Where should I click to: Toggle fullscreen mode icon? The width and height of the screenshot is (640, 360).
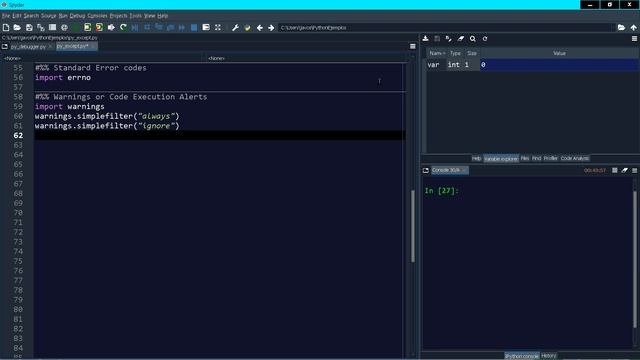[x=218, y=27]
